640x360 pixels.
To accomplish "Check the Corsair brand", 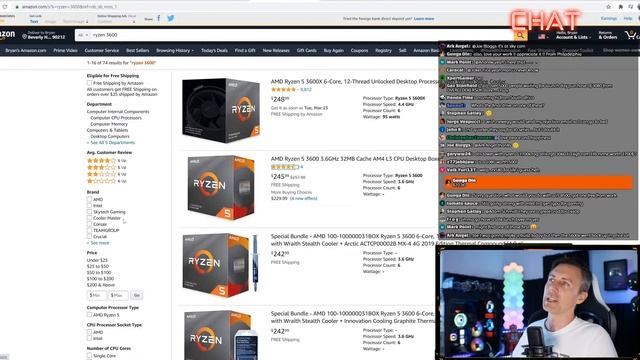I will click(x=89, y=224).
